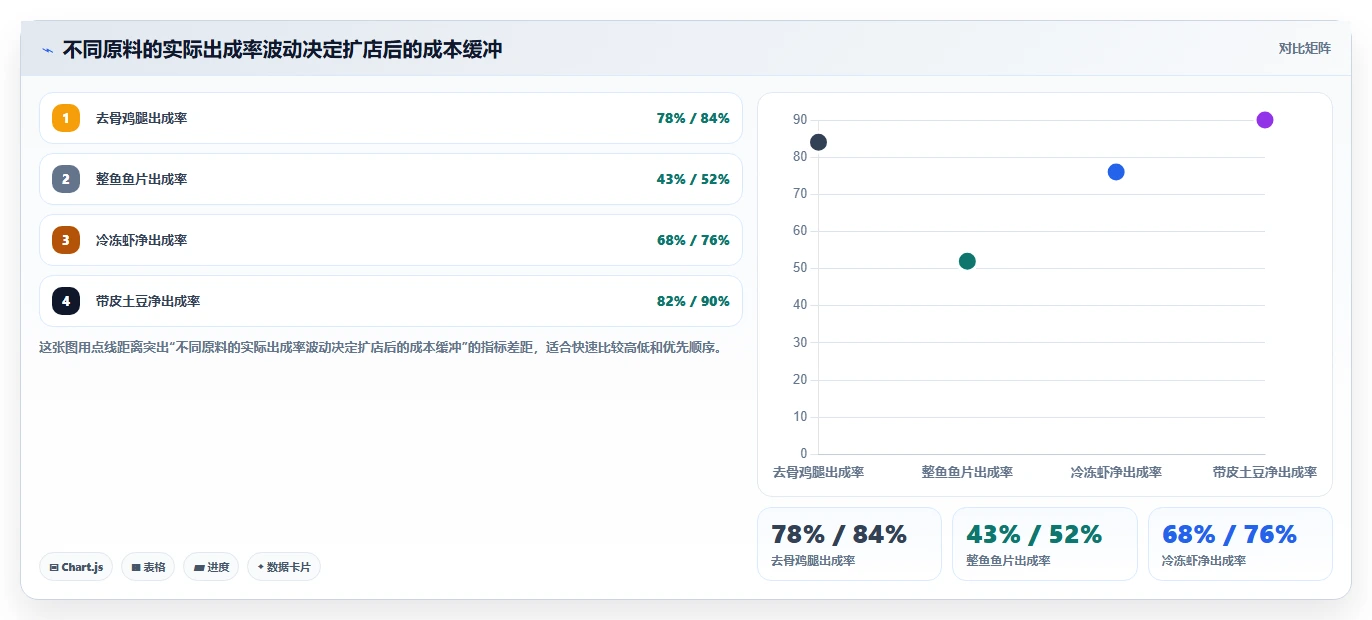Screen dimensions: 1372x620
Task: Select the 去骨鸡腿出成率 list row
Action: click(x=391, y=118)
